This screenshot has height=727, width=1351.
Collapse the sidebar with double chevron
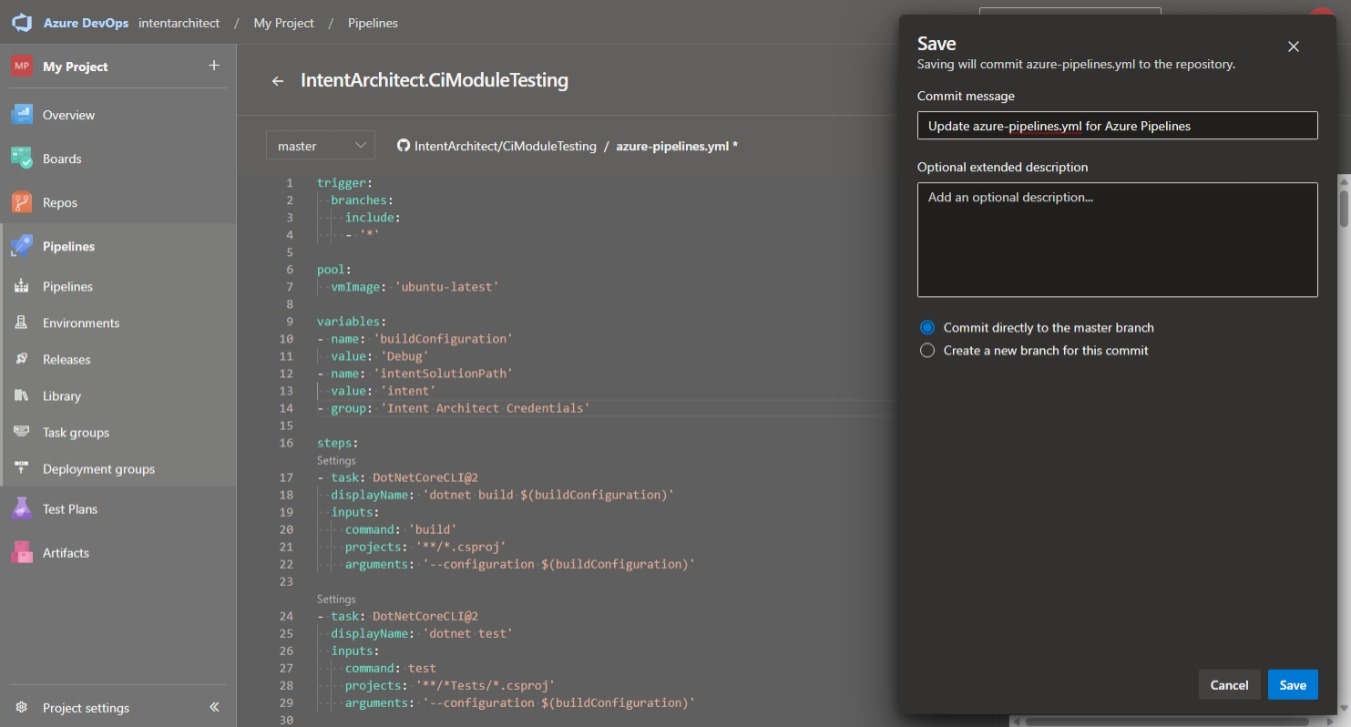214,708
